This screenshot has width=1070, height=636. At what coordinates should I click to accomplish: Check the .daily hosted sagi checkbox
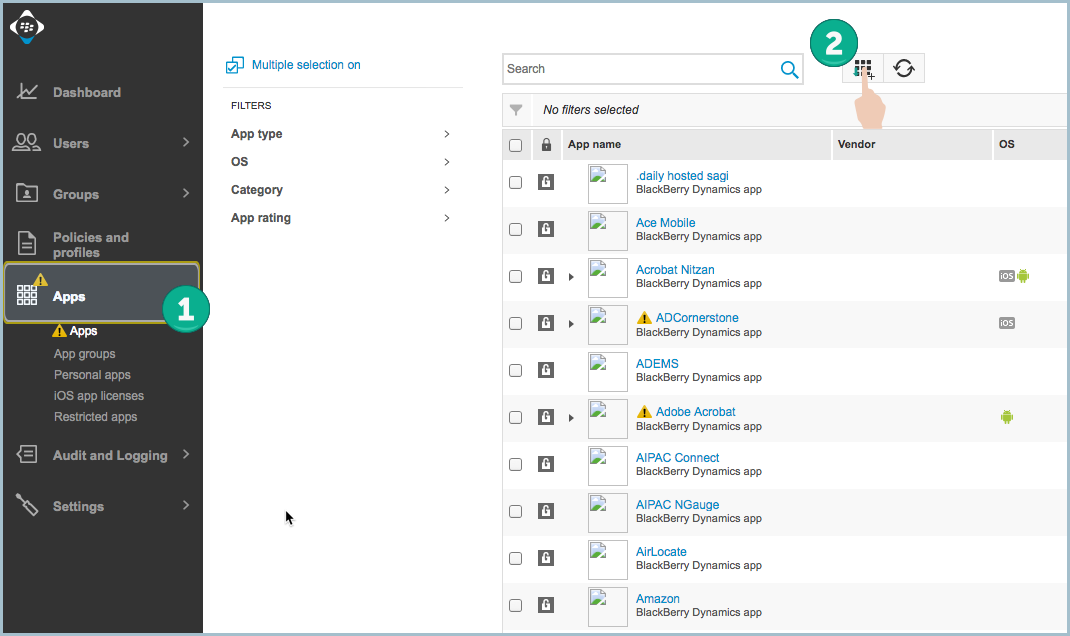tap(515, 183)
